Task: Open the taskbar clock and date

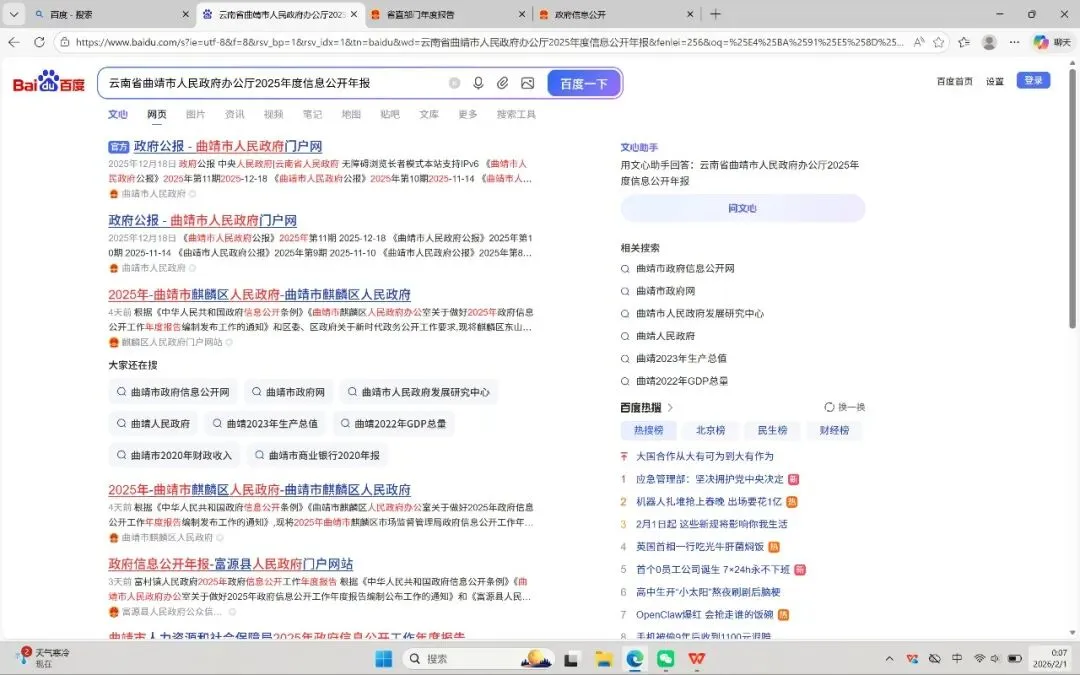Action: pyautogui.click(x=1051, y=658)
